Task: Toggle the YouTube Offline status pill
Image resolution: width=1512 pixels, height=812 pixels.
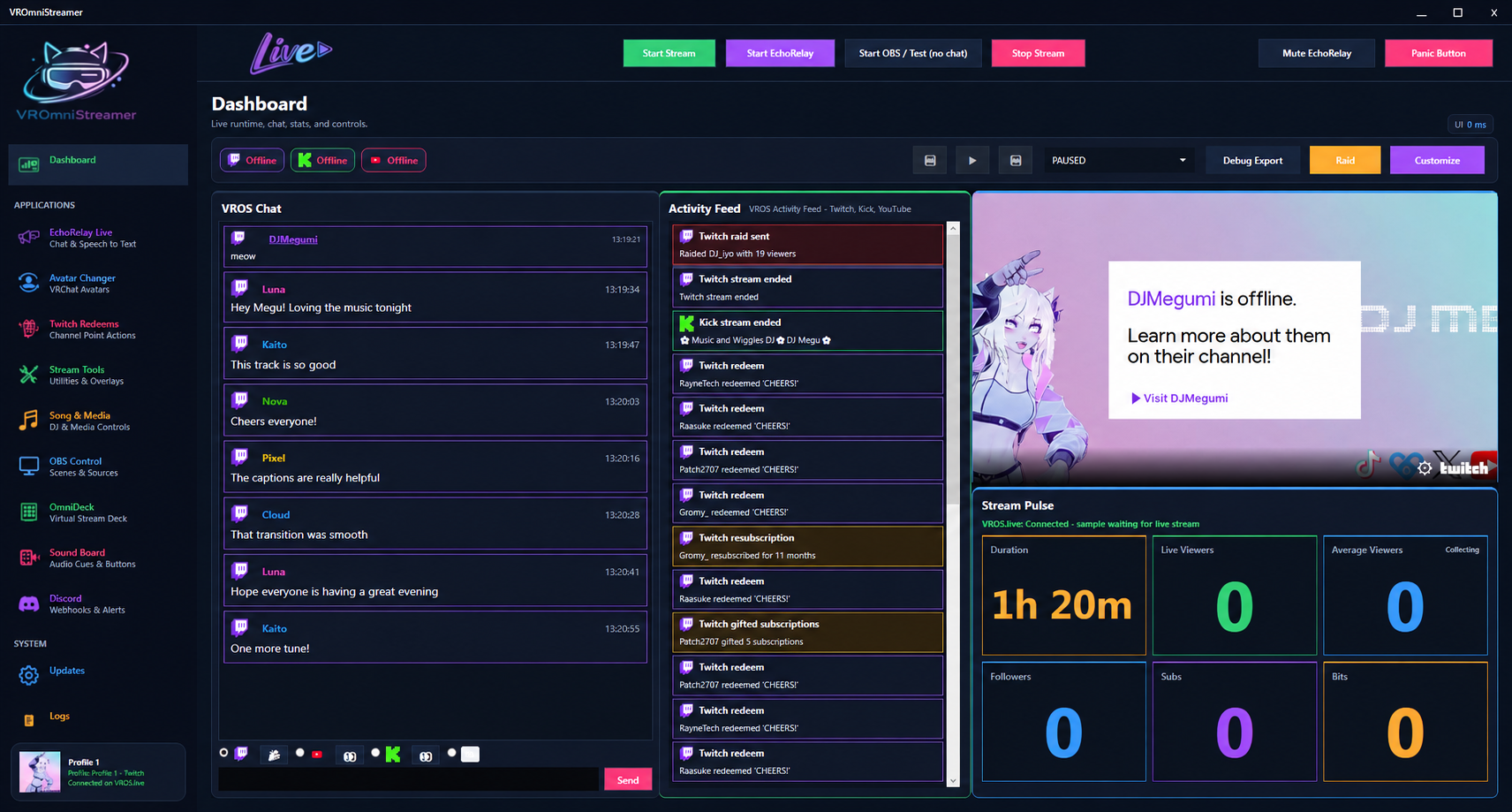Action: pyautogui.click(x=393, y=160)
